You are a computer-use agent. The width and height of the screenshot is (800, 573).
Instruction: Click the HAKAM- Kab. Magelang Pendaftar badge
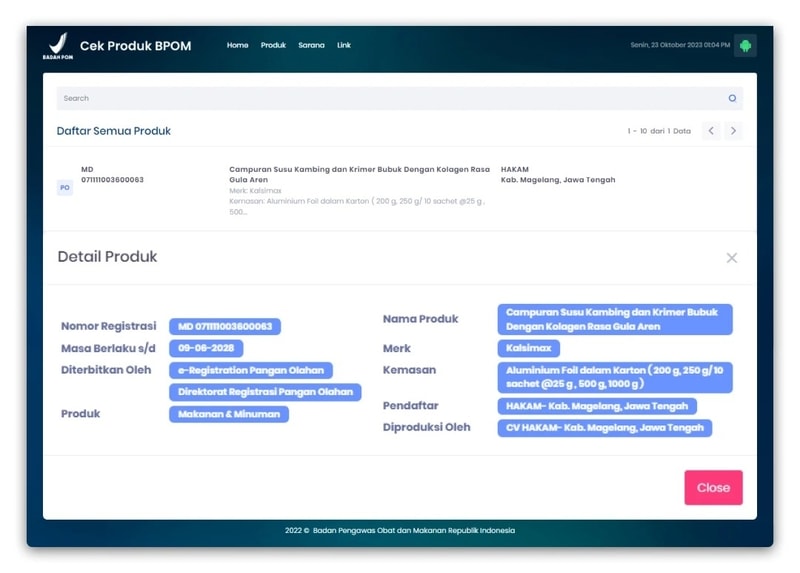[597, 406]
